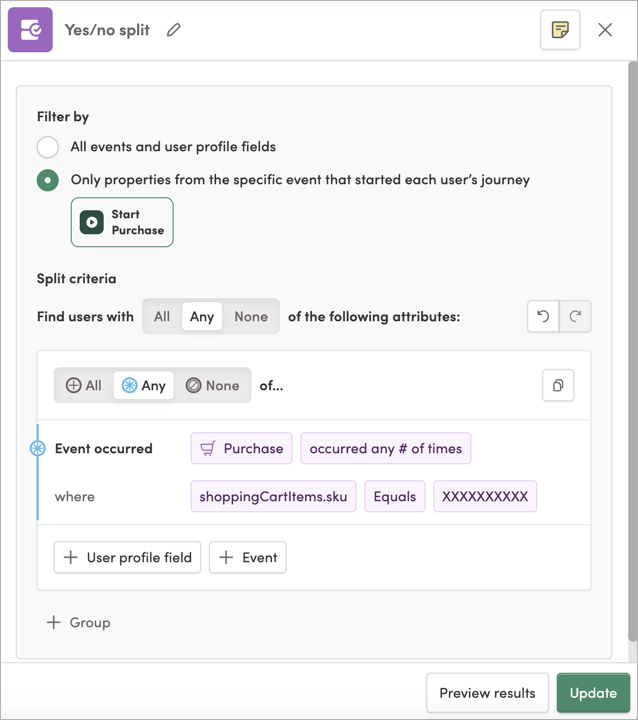The height and width of the screenshot is (720, 638).
Task: Open the shoppingCartItems.sku property dropdown
Action: (273, 496)
